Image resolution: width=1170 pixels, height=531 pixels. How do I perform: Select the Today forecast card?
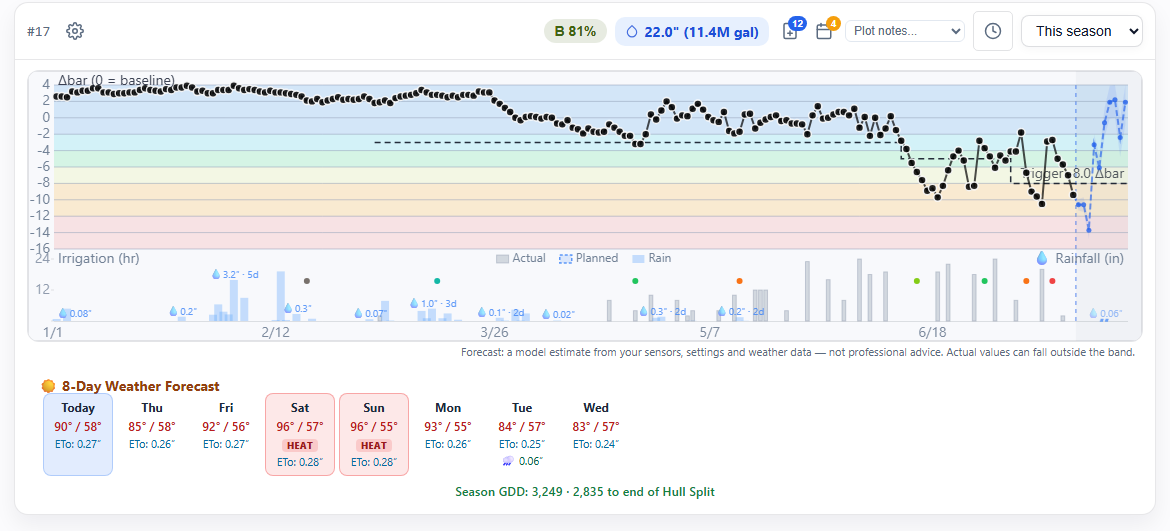click(x=78, y=435)
